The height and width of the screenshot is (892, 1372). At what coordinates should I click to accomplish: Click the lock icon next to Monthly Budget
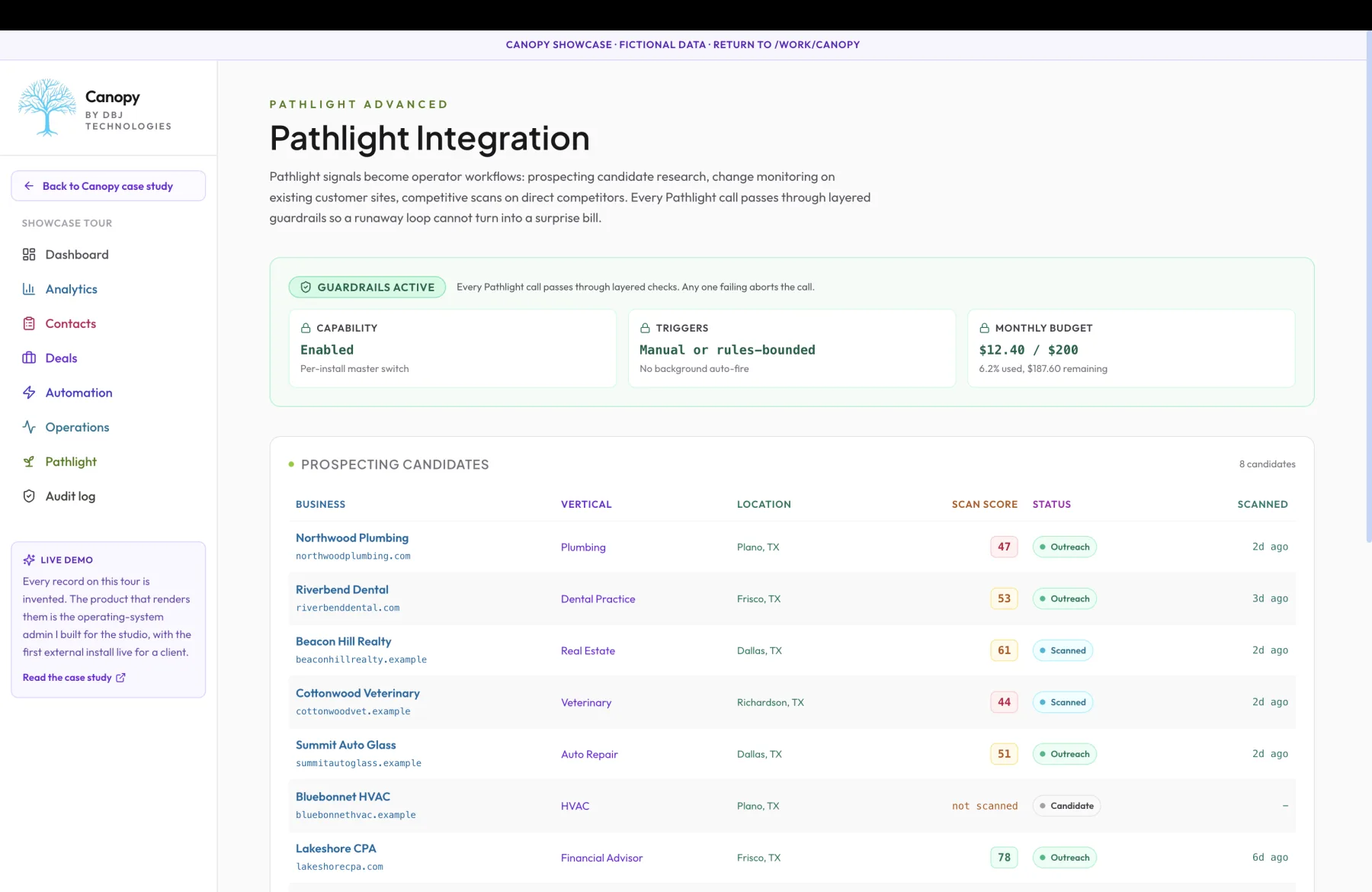point(984,328)
